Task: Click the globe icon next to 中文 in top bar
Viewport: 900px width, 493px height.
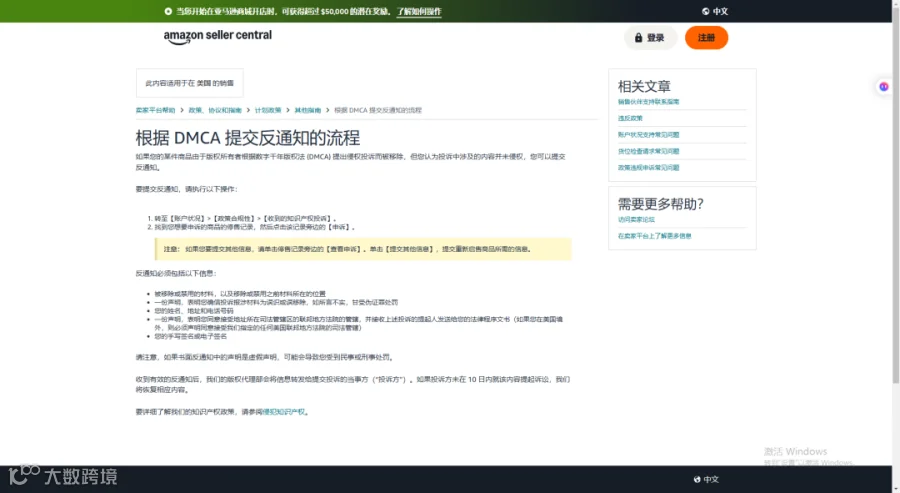Action: click(x=705, y=11)
